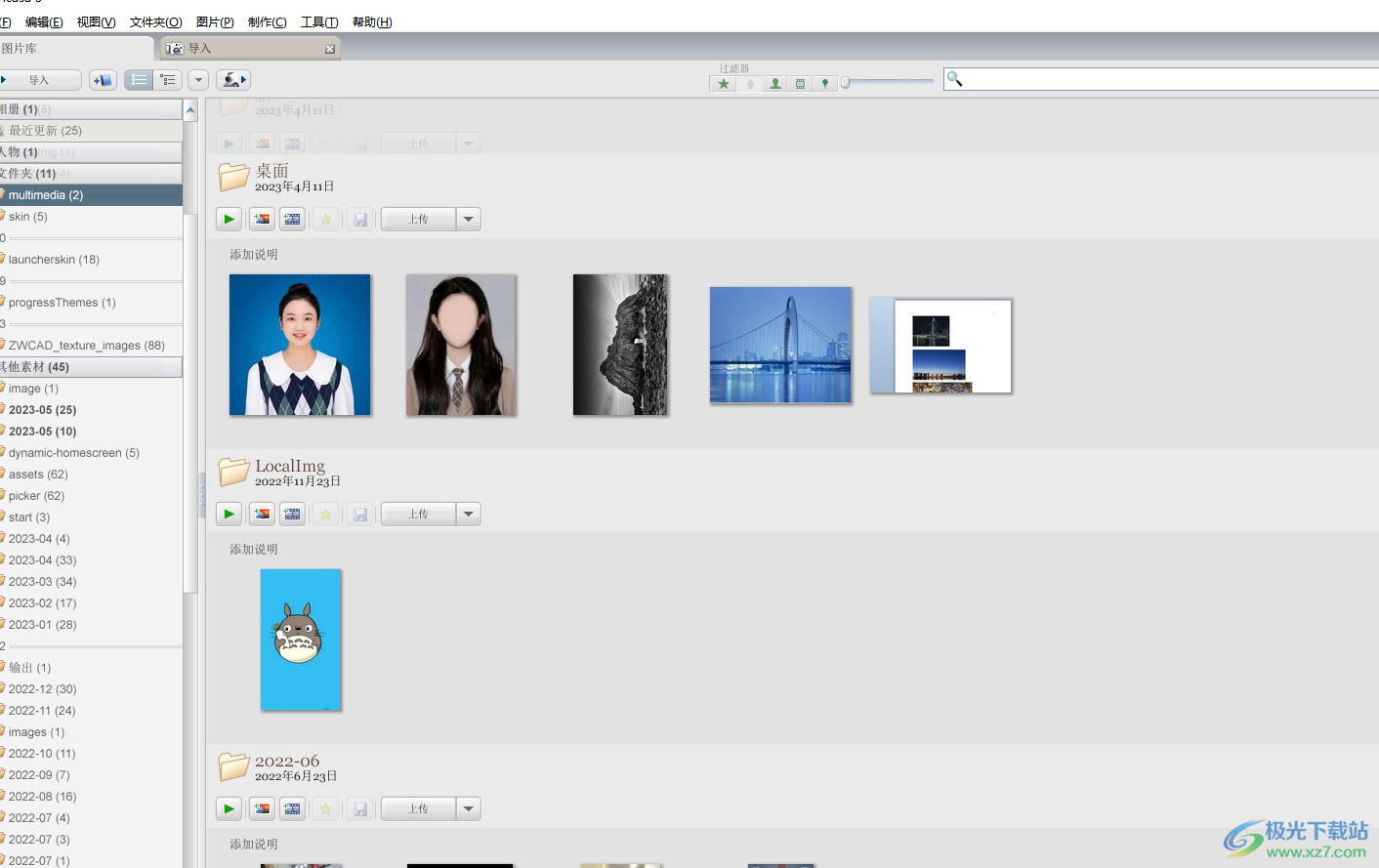Open the 工具 menu

click(x=319, y=21)
